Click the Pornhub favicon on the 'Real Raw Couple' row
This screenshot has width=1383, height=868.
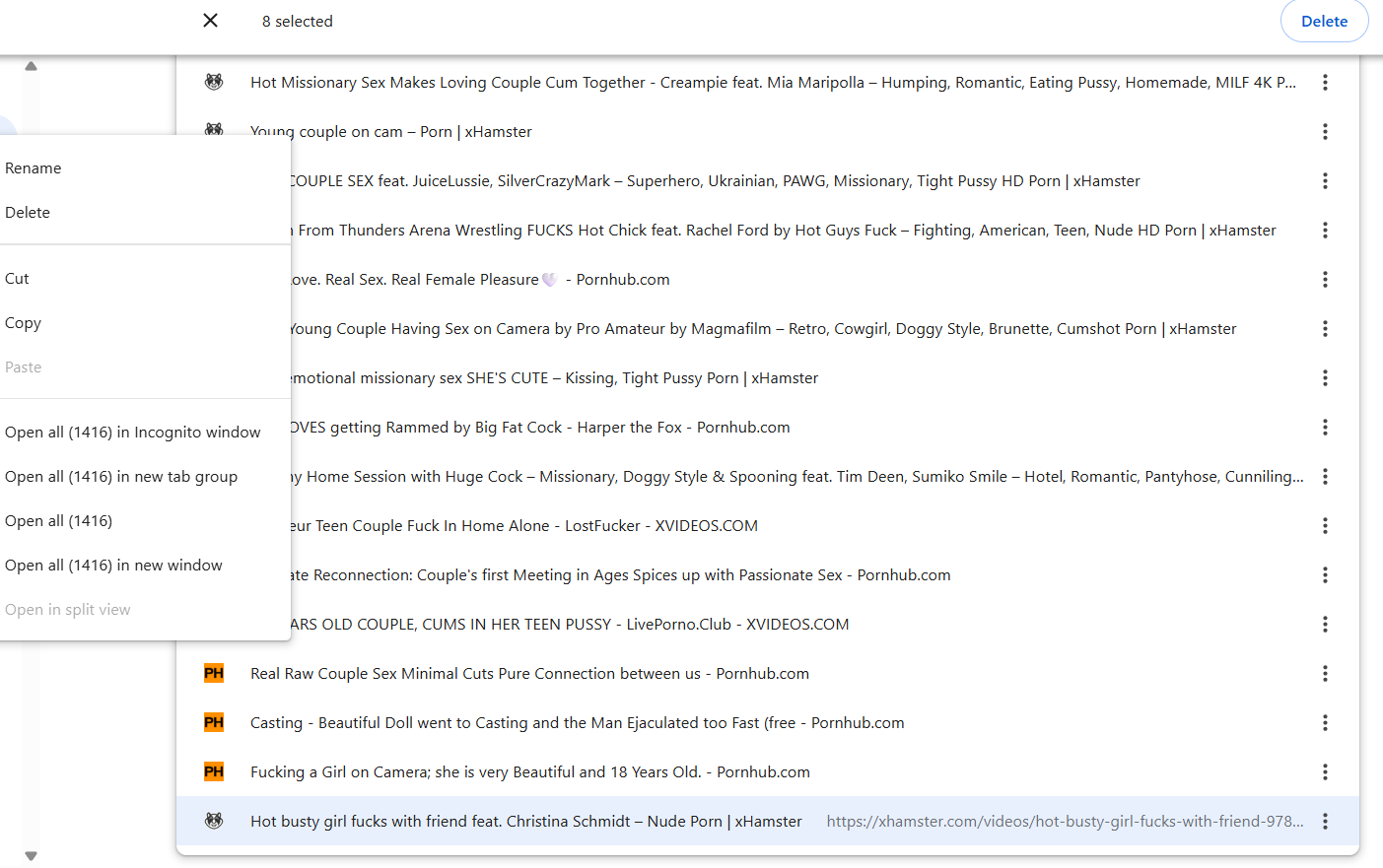[214, 673]
